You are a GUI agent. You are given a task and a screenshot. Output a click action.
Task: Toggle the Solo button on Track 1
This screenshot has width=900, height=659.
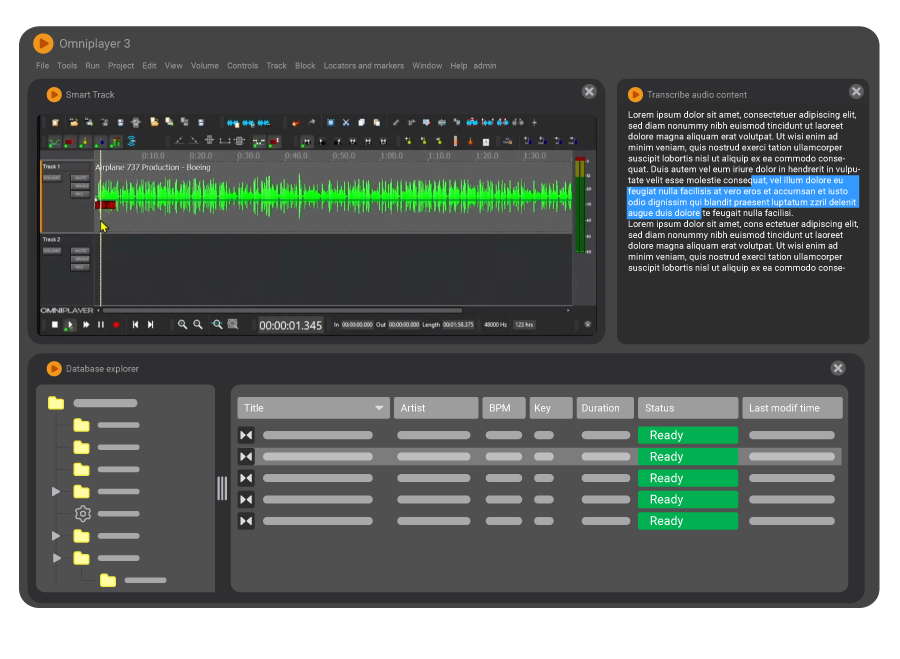pos(80,186)
